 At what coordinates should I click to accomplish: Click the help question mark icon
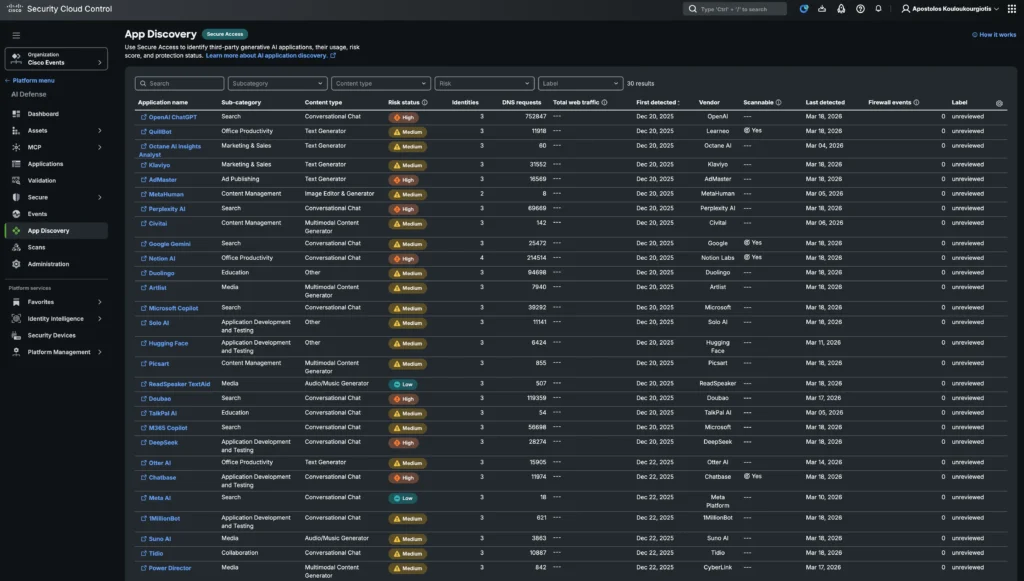859,9
